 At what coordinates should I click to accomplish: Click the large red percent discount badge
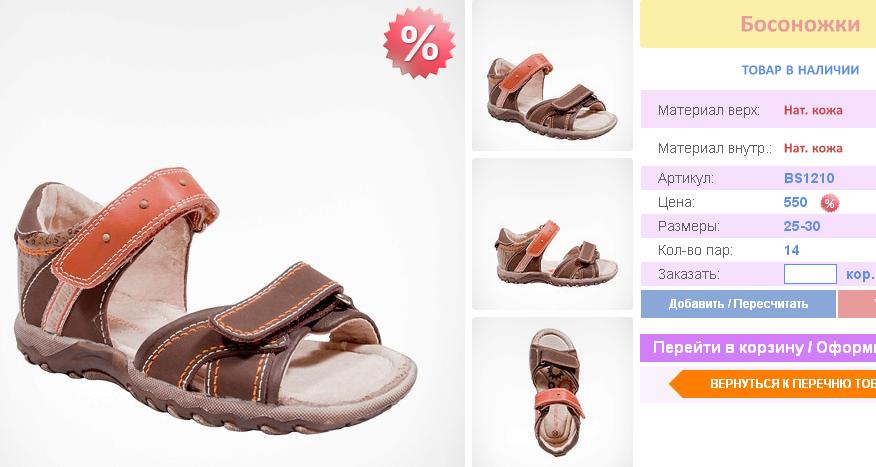[x=419, y=42]
